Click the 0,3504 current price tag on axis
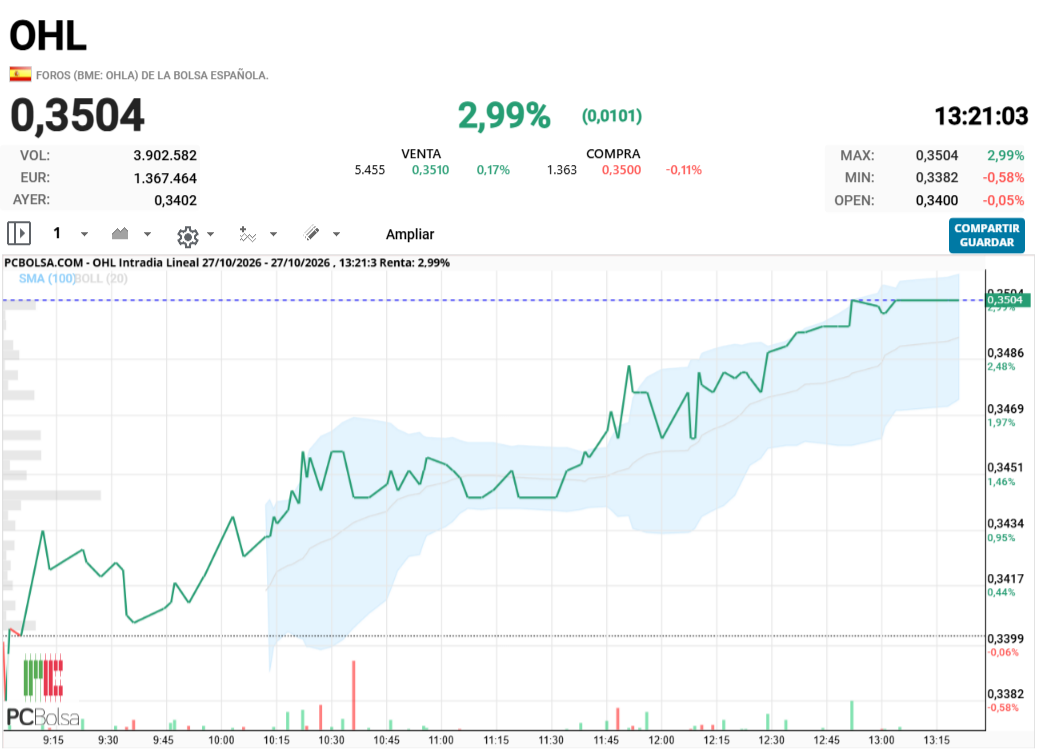 [x=1007, y=300]
